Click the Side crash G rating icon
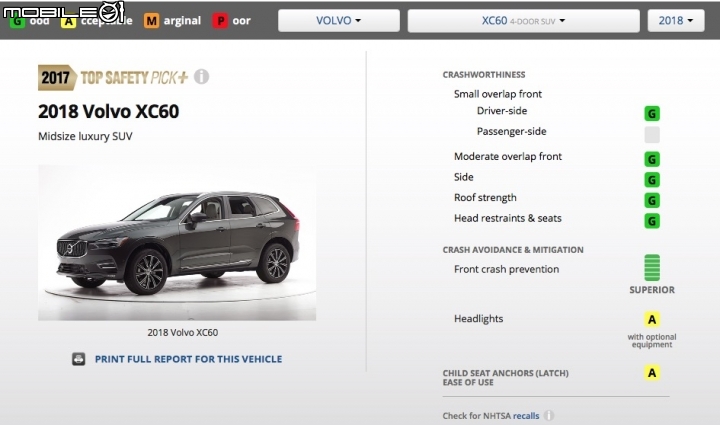Viewport: 720px width, 425px height. point(652,180)
